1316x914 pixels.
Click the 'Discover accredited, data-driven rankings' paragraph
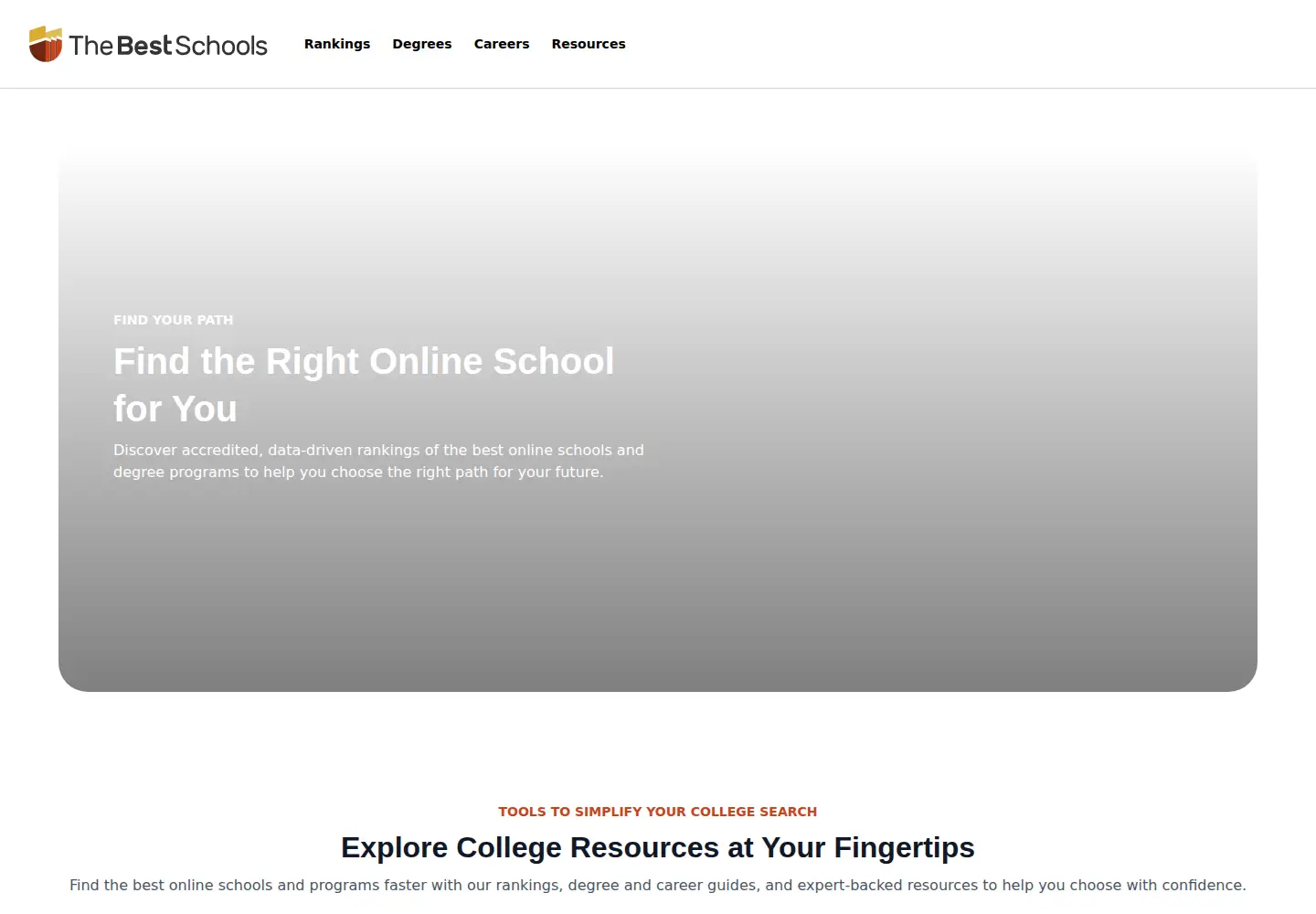click(378, 461)
